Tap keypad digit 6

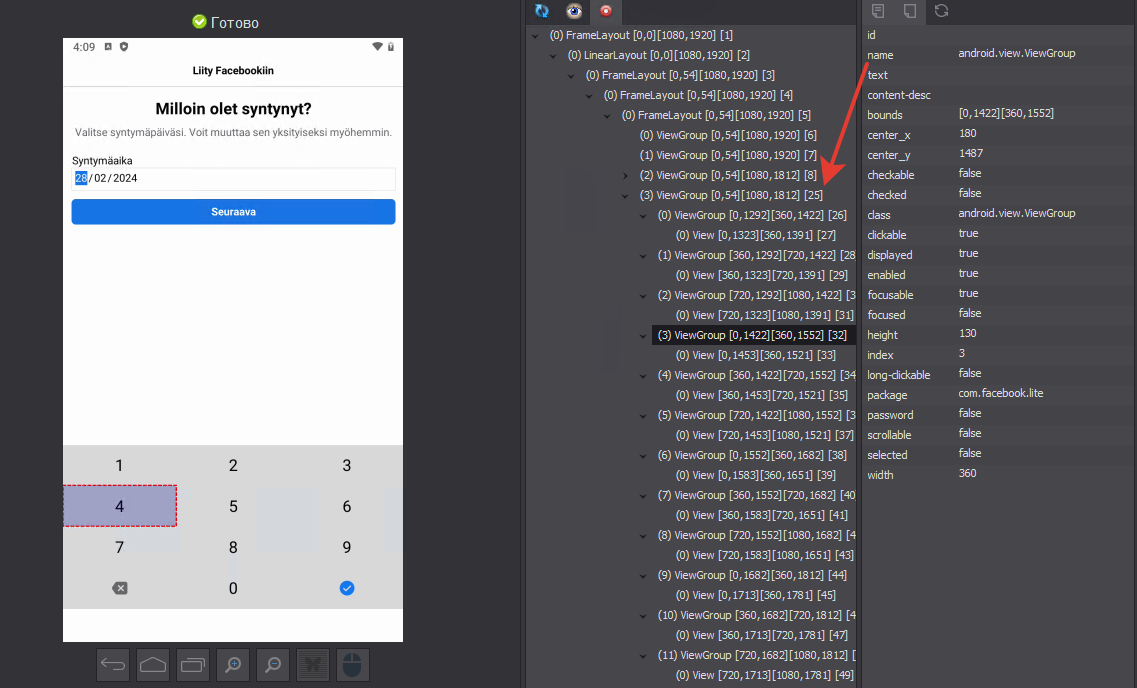pyautogui.click(x=347, y=506)
